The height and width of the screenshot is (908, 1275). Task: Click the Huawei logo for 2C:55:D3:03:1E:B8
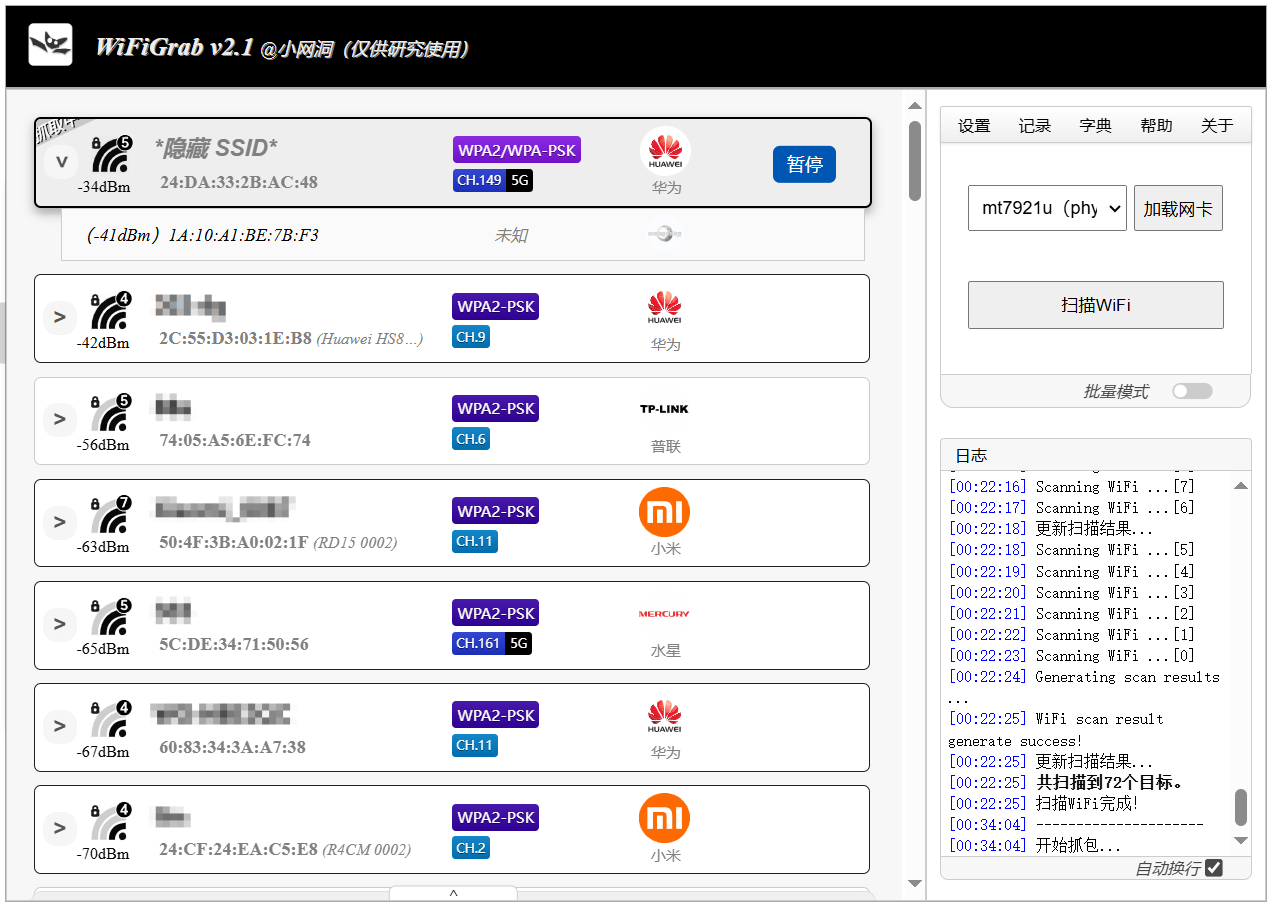pos(665,309)
